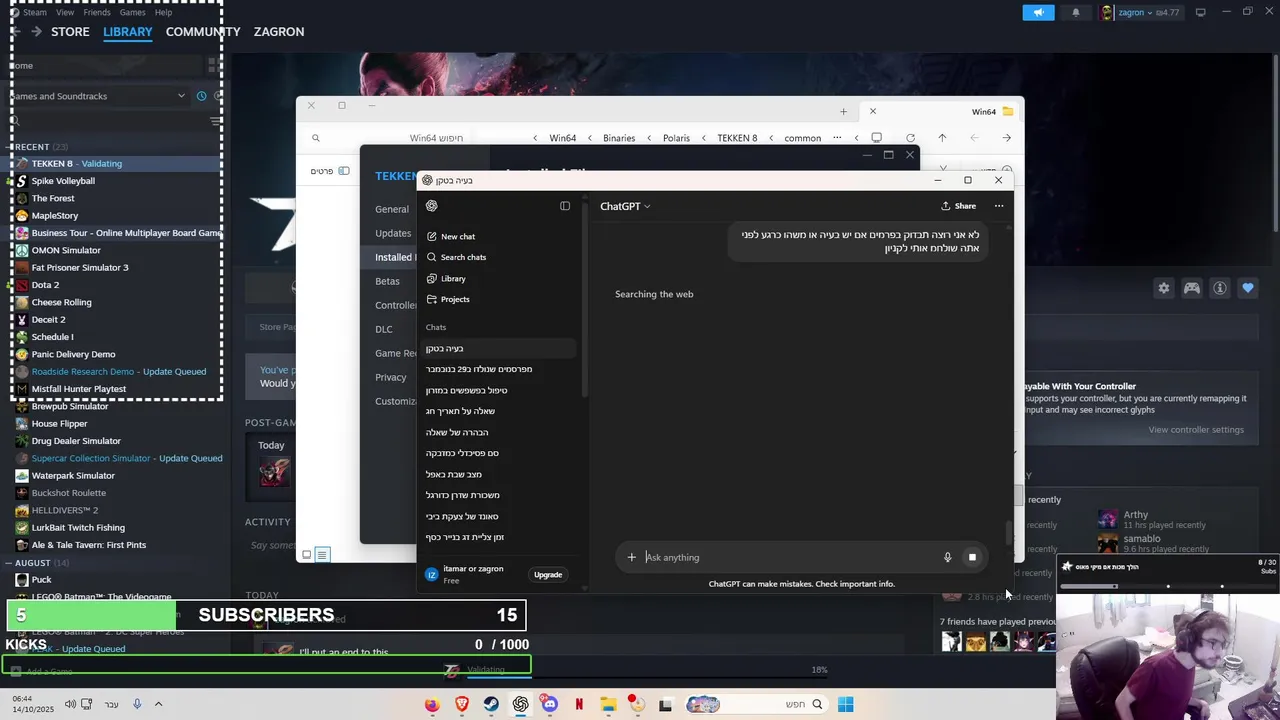1280x720 pixels.
Task: Open ChatGPT more options ellipsis
Action: click(999, 206)
